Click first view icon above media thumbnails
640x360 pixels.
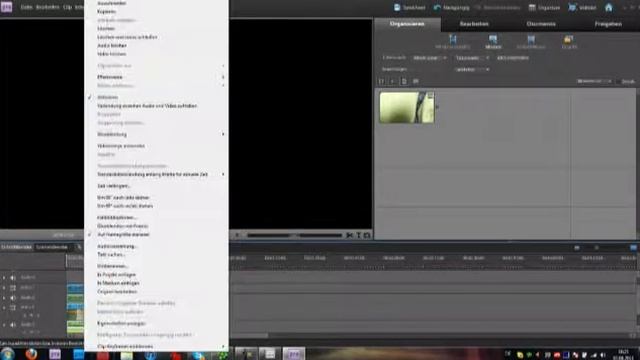tap(381, 81)
